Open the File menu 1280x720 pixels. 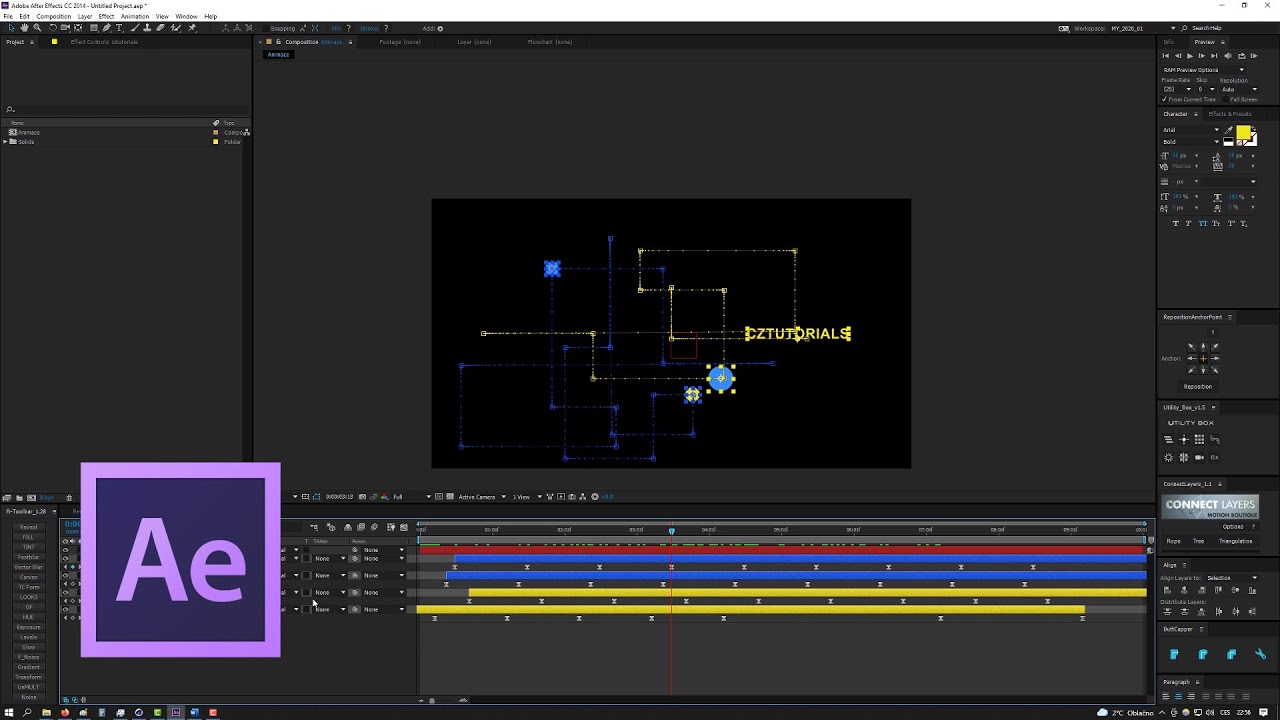tap(8, 17)
